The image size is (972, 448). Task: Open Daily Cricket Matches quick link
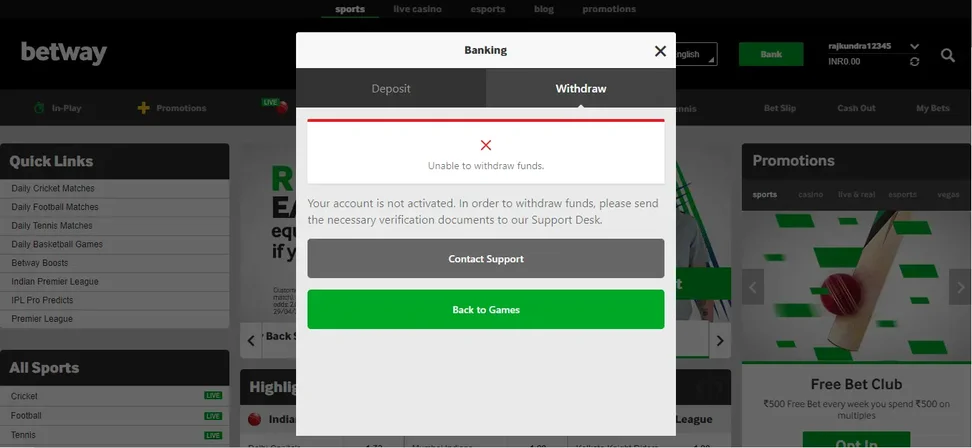tap(53, 188)
